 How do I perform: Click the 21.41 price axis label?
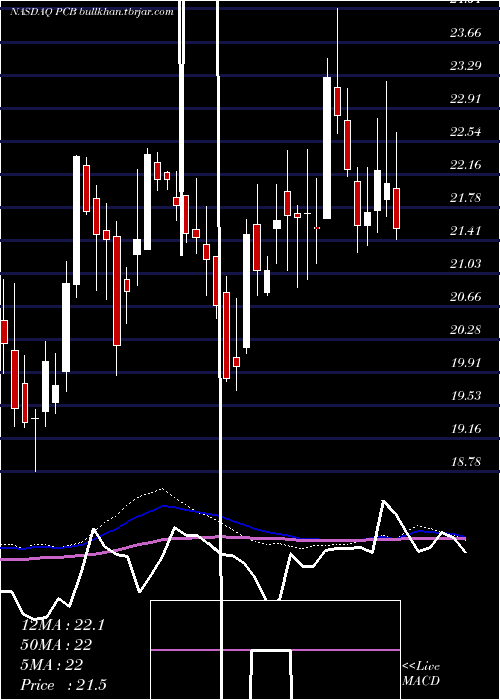pyautogui.click(x=466, y=231)
